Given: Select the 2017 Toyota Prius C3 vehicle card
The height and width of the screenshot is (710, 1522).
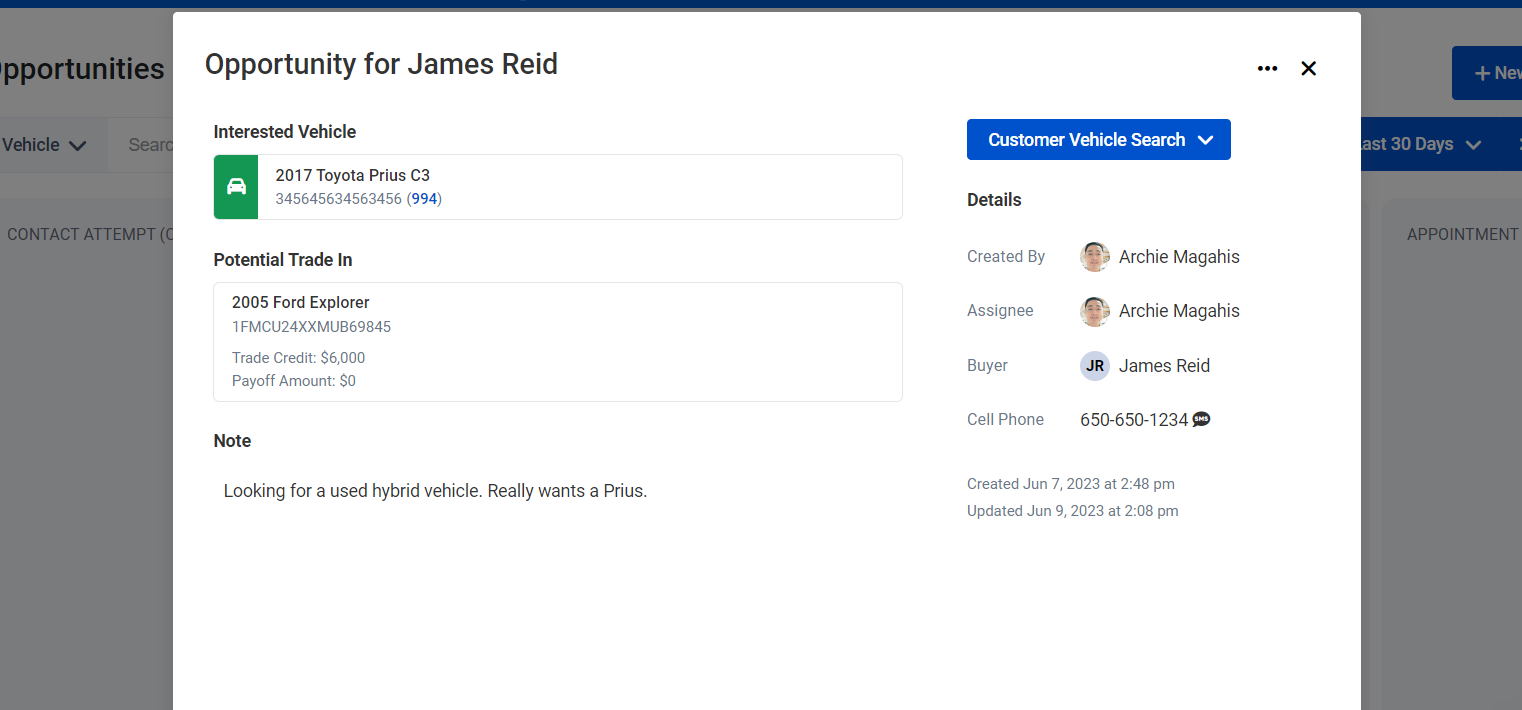Looking at the screenshot, I should click(x=558, y=187).
